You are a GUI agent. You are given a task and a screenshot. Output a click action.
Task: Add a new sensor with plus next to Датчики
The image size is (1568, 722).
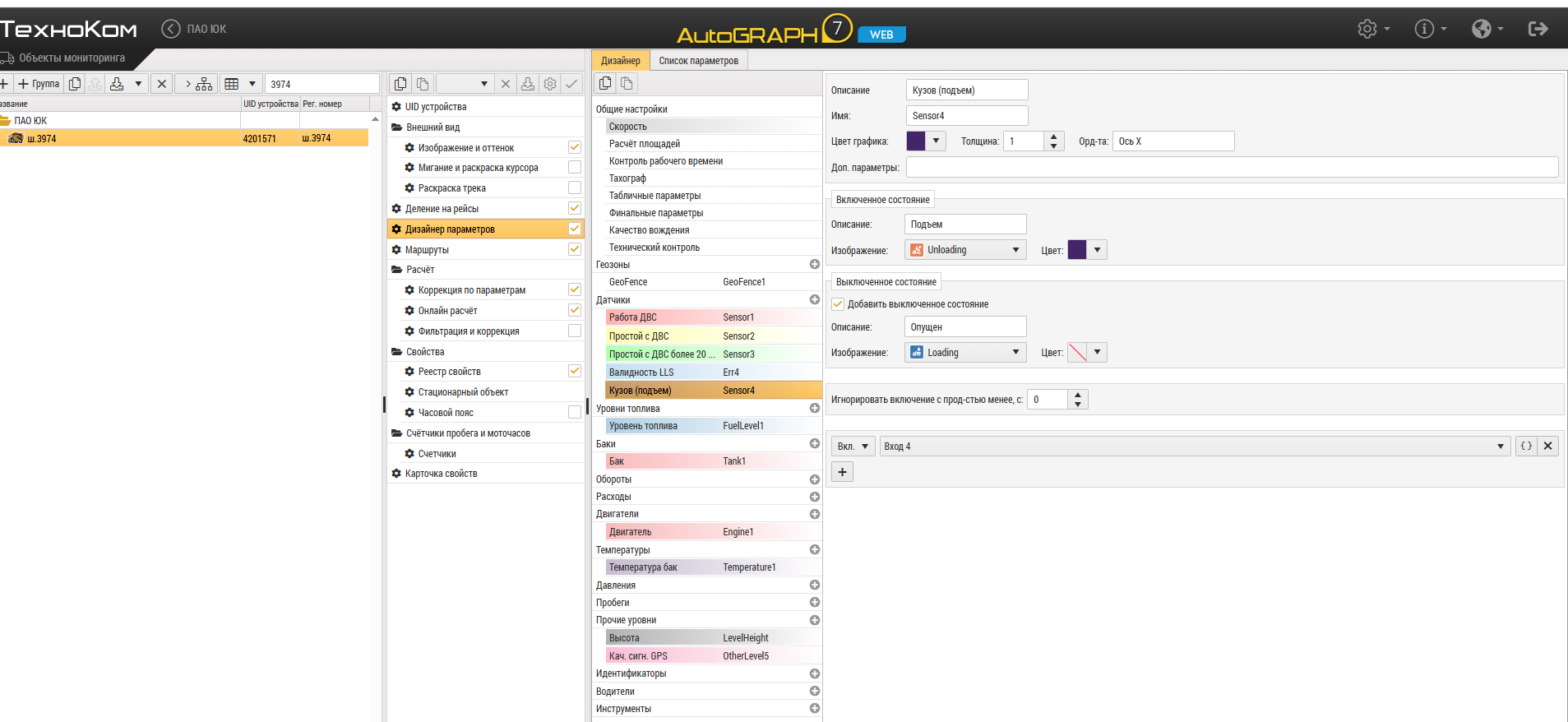pos(814,299)
